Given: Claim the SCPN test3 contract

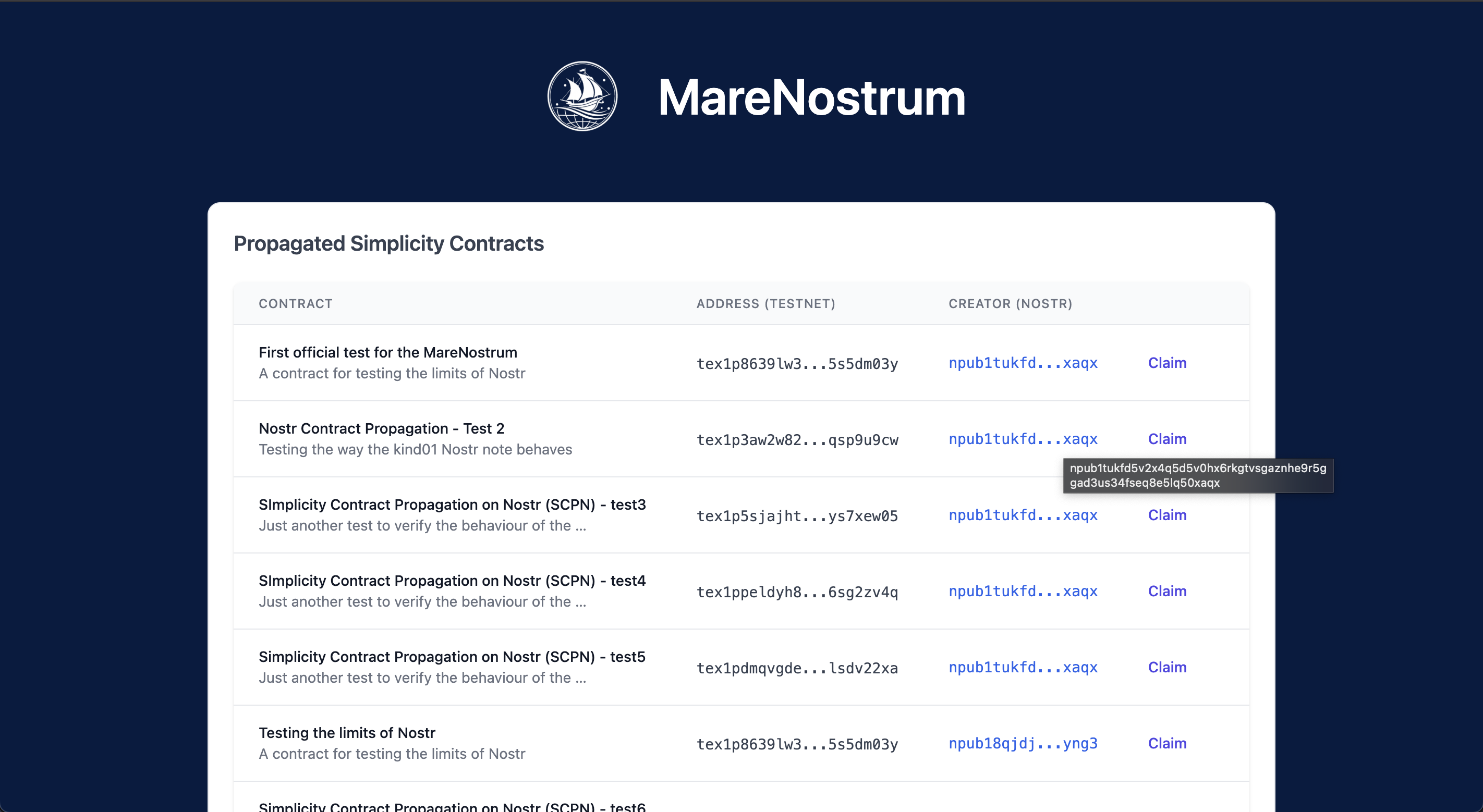Looking at the screenshot, I should (x=1167, y=515).
